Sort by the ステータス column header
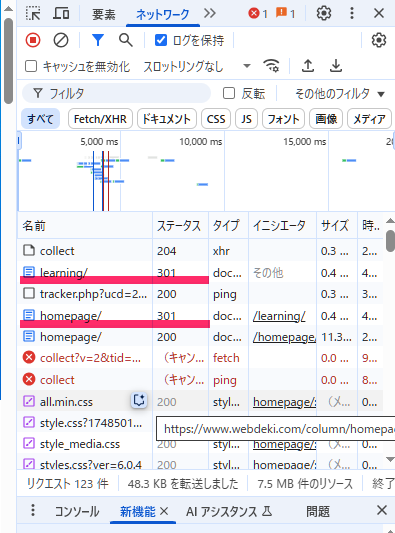395x533 pixels. coord(181,225)
